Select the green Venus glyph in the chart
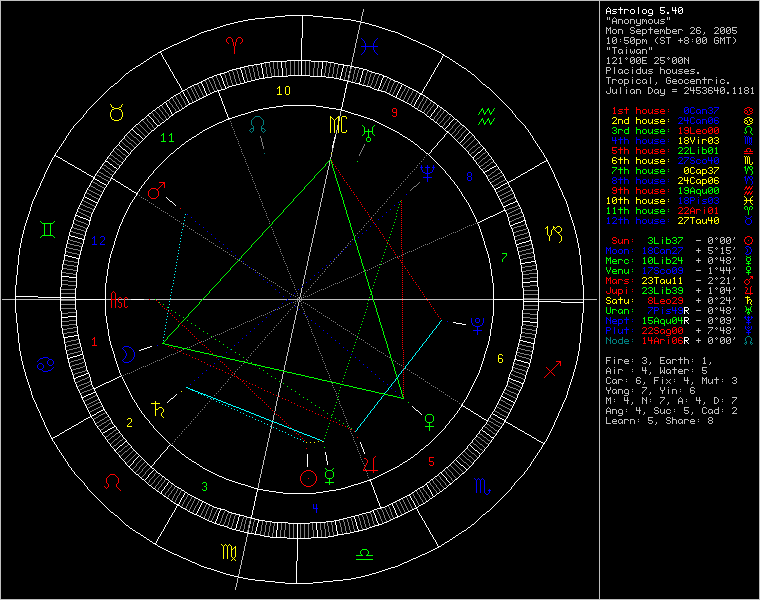Screen dimensions: 760x600 coord(430,418)
